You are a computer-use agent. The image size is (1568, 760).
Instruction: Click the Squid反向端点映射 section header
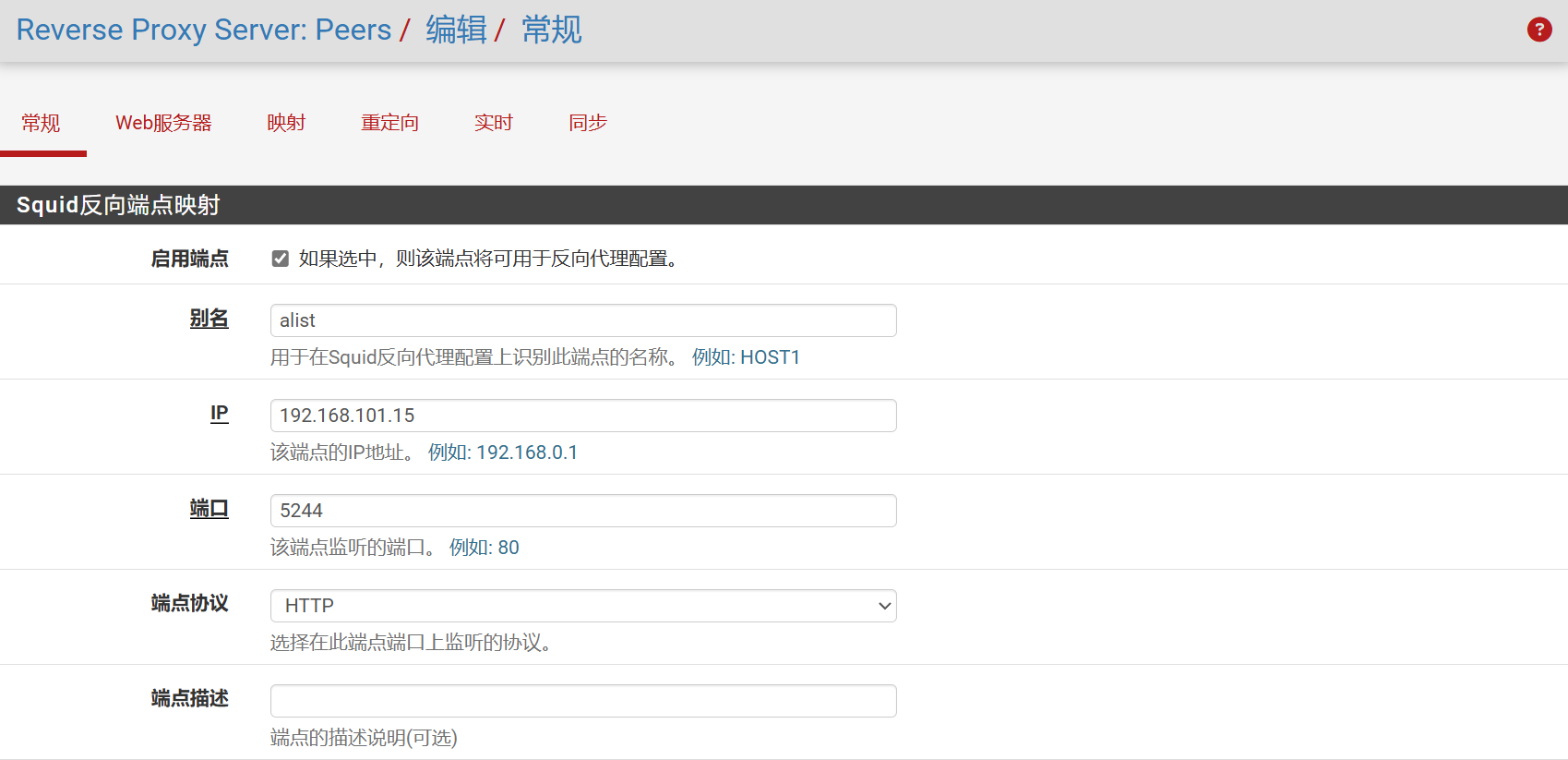[118, 205]
